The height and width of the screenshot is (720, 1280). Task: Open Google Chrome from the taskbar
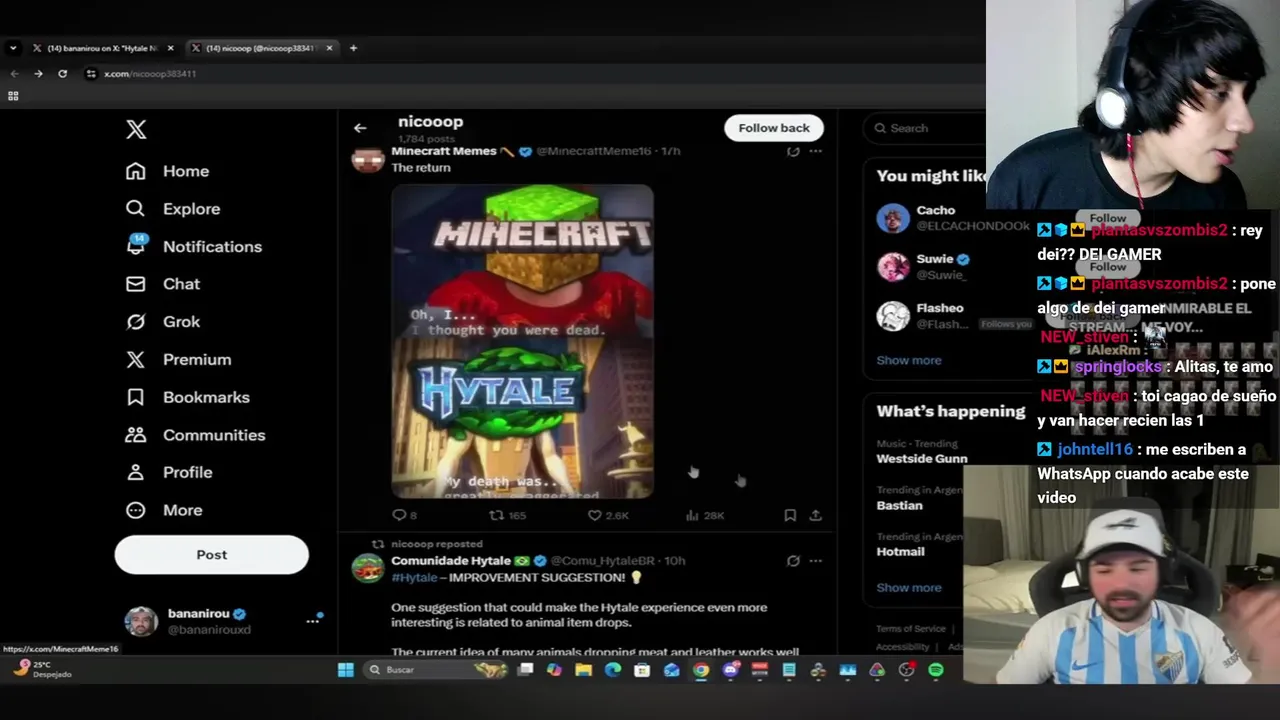pyautogui.click(x=701, y=670)
